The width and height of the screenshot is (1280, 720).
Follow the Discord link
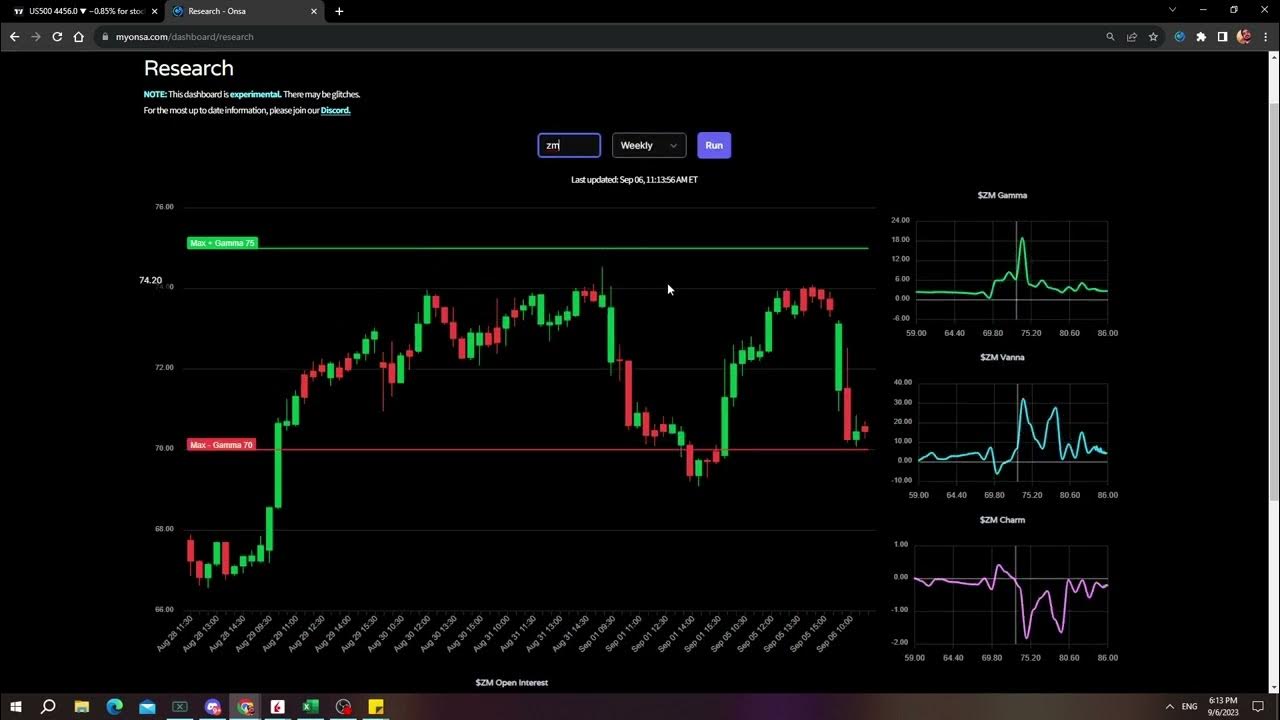335,110
